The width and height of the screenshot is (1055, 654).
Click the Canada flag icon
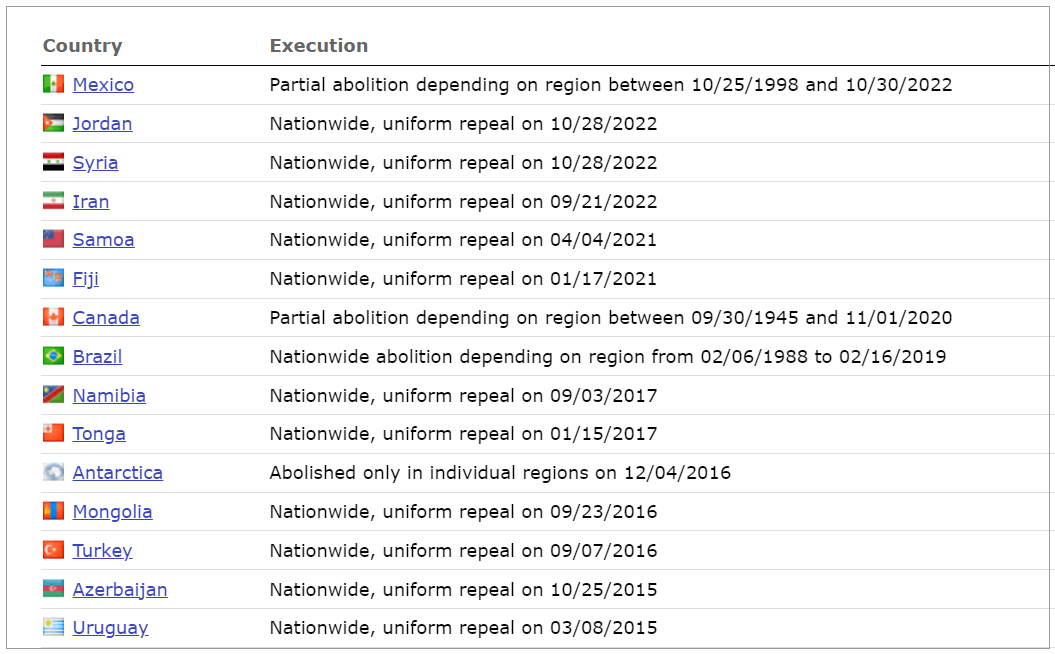(53, 318)
